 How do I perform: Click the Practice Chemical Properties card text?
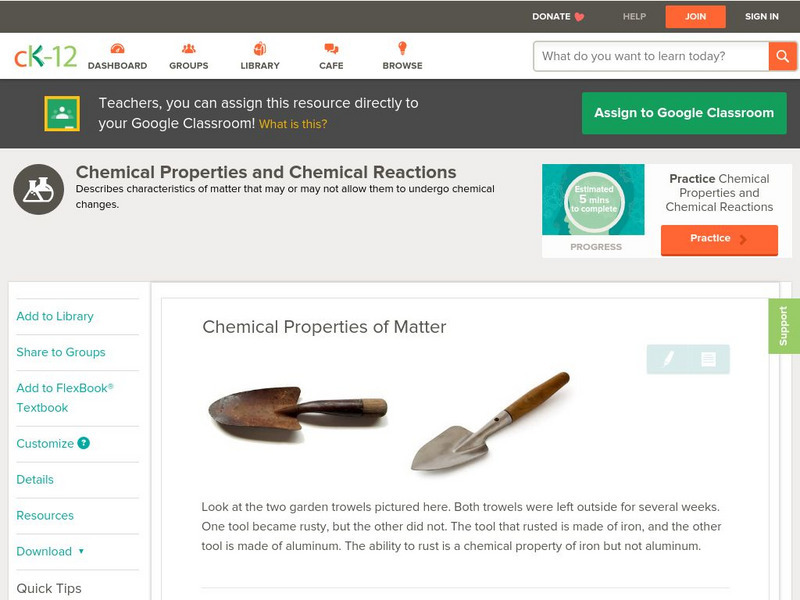click(x=719, y=193)
